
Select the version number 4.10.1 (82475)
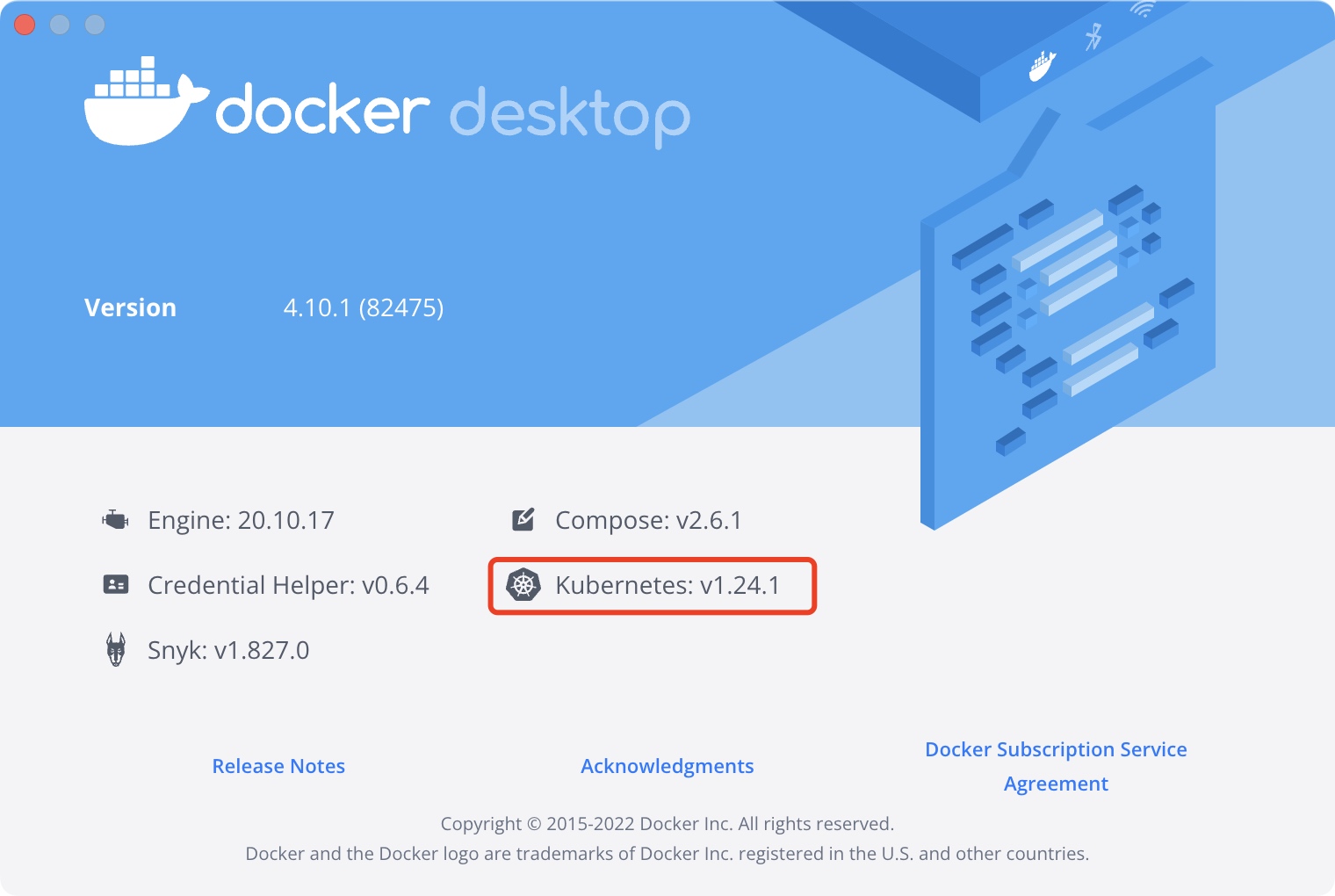(363, 307)
